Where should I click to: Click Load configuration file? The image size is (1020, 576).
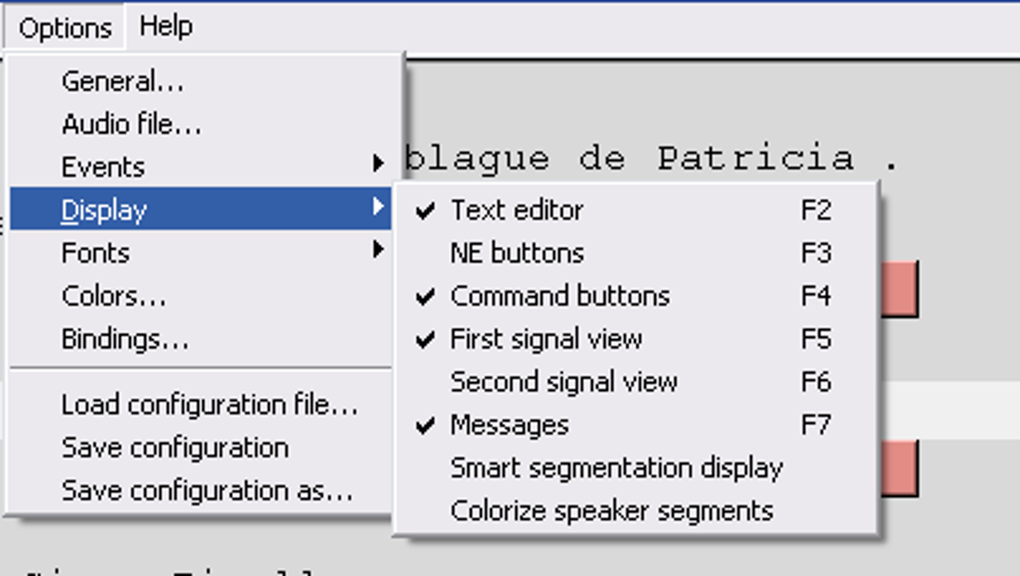click(x=209, y=405)
